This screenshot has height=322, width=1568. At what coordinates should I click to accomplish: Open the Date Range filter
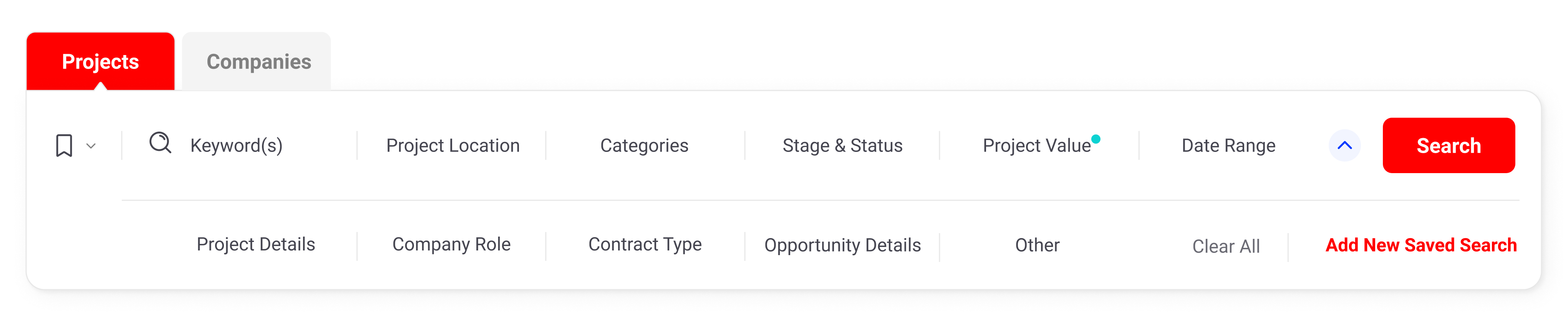[x=1228, y=146]
